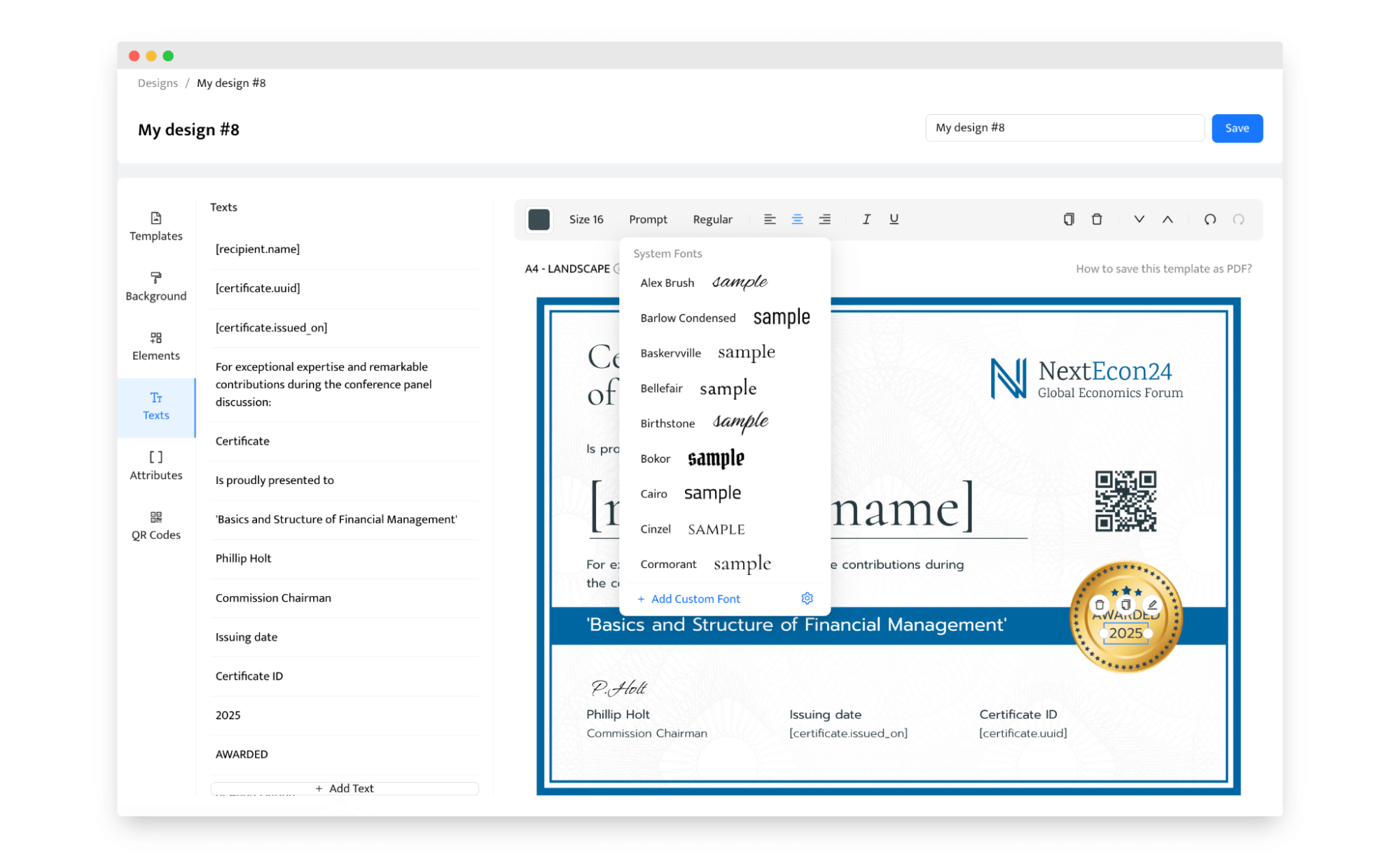
Task: Click the QR code on certificate
Action: [x=1125, y=501]
